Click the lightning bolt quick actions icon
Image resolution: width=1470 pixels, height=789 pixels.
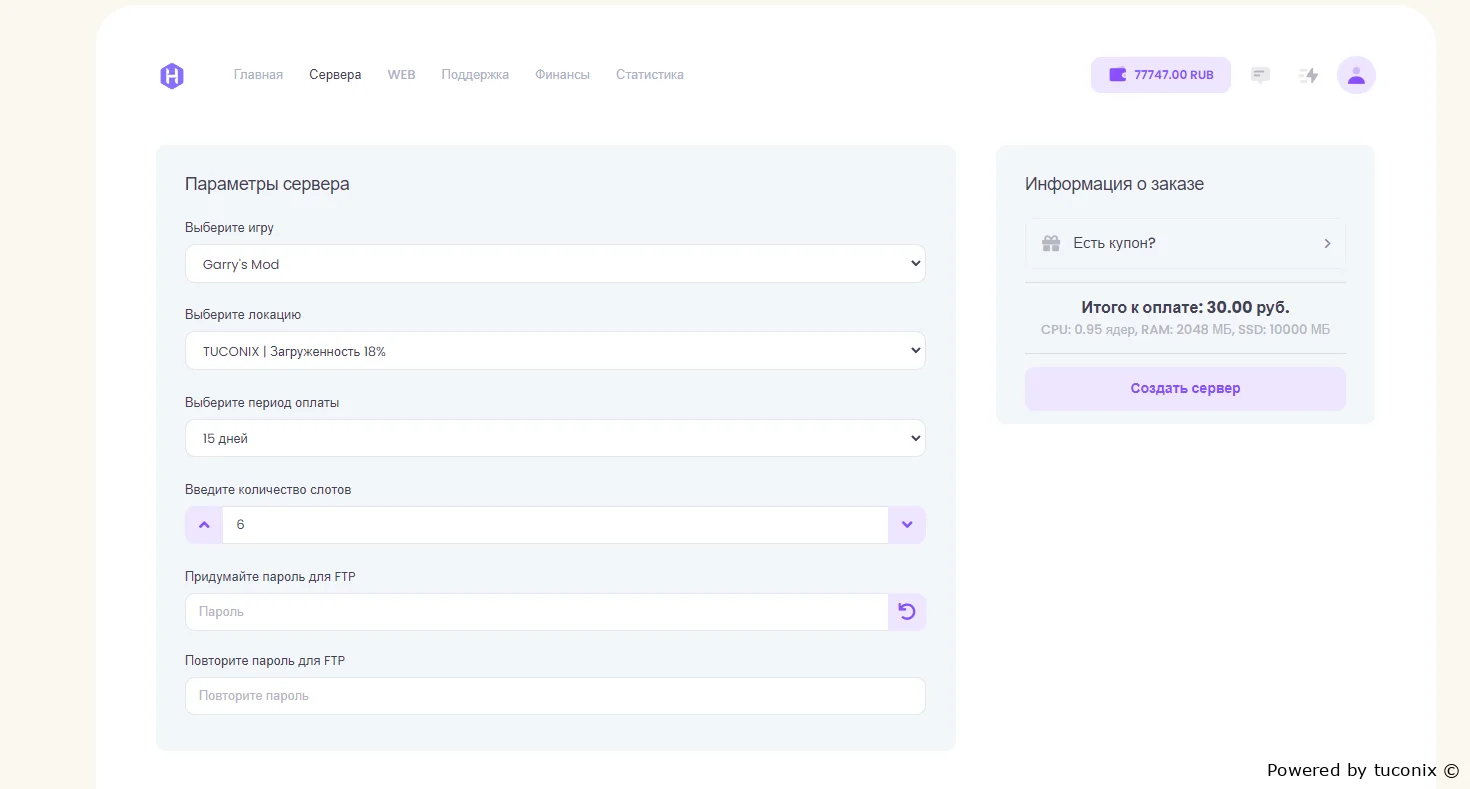pos(1308,75)
